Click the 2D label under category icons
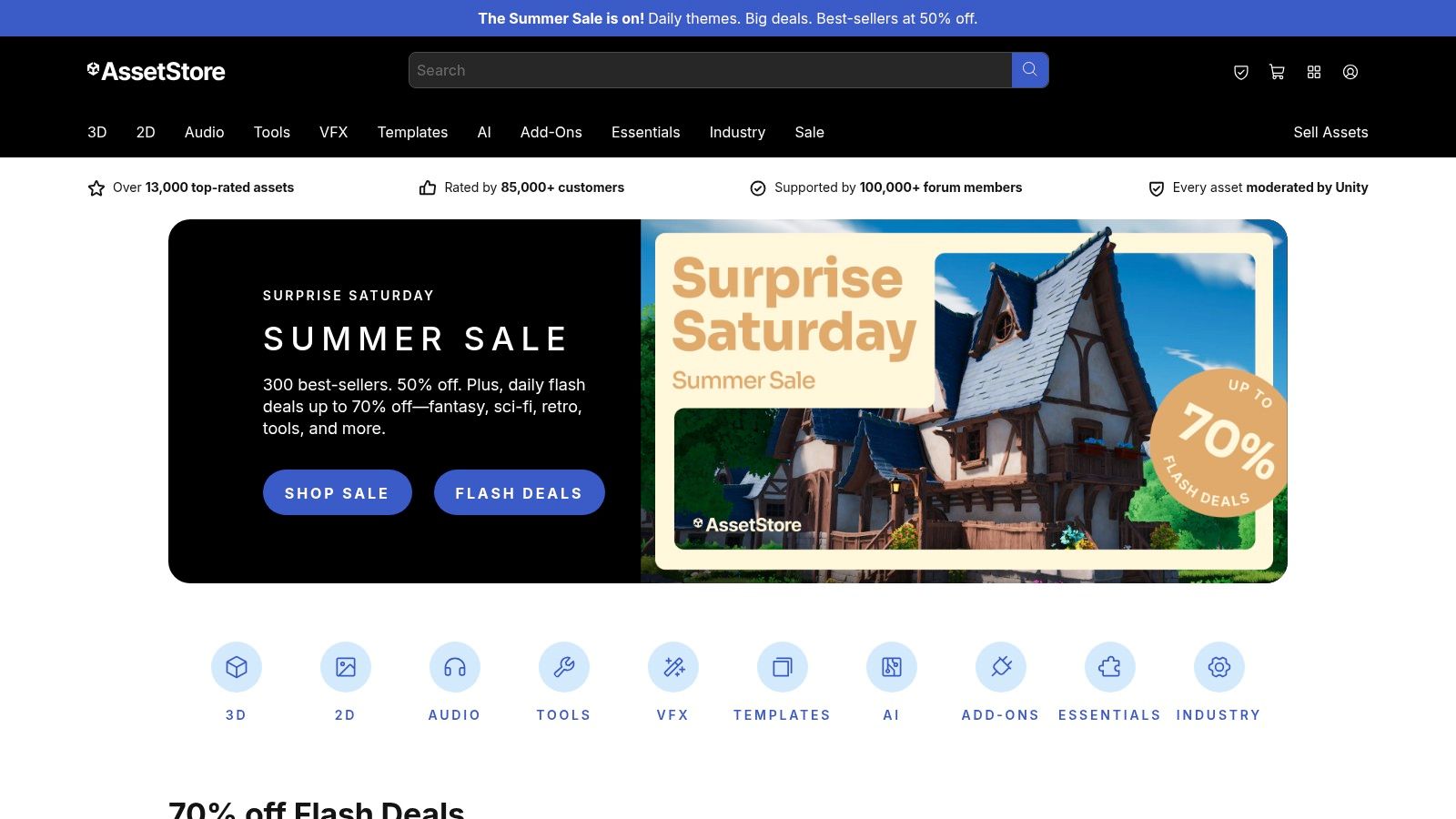This screenshot has height=819, width=1456. point(346,715)
